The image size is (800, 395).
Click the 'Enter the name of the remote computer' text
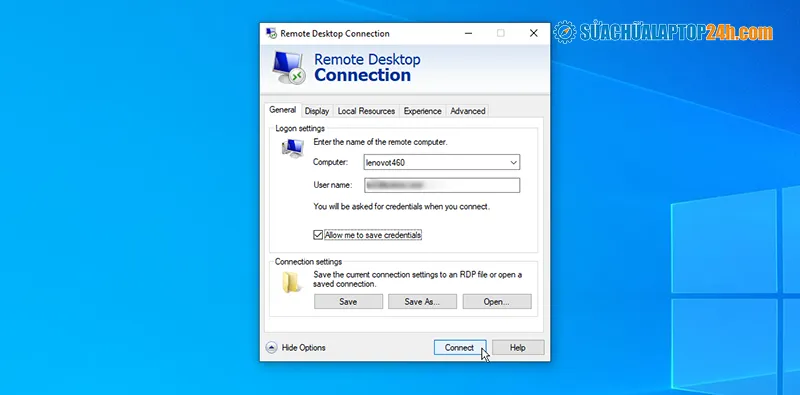380,142
